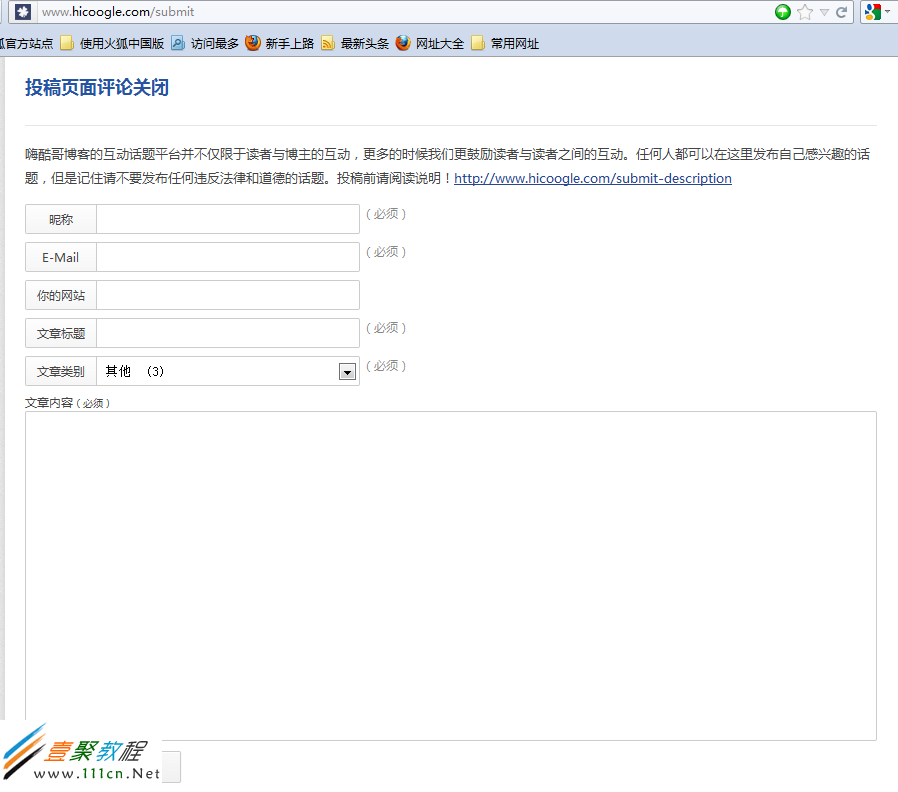
Task: Open the 常用网址 bookmark folder
Action: coord(505,43)
